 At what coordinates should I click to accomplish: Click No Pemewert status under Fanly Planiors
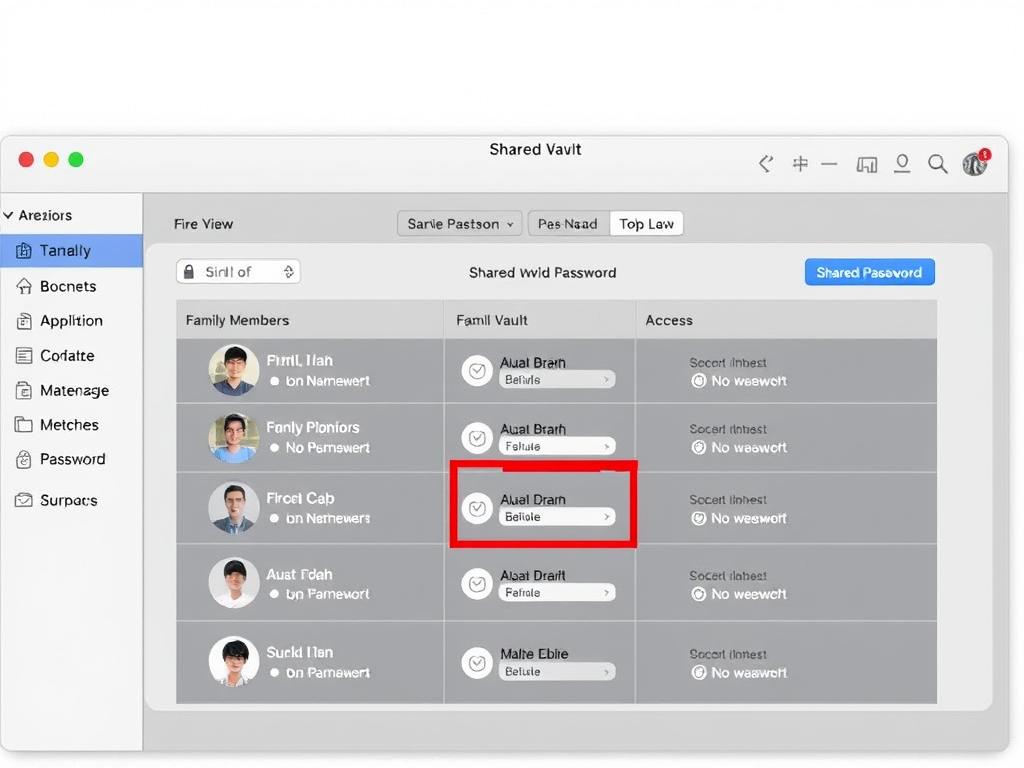tap(328, 447)
